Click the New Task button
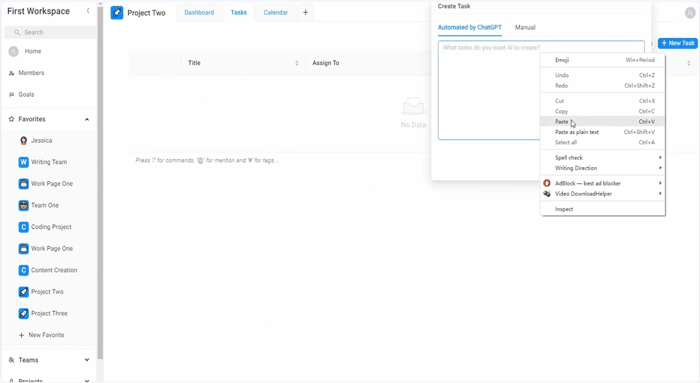 [x=678, y=43]
